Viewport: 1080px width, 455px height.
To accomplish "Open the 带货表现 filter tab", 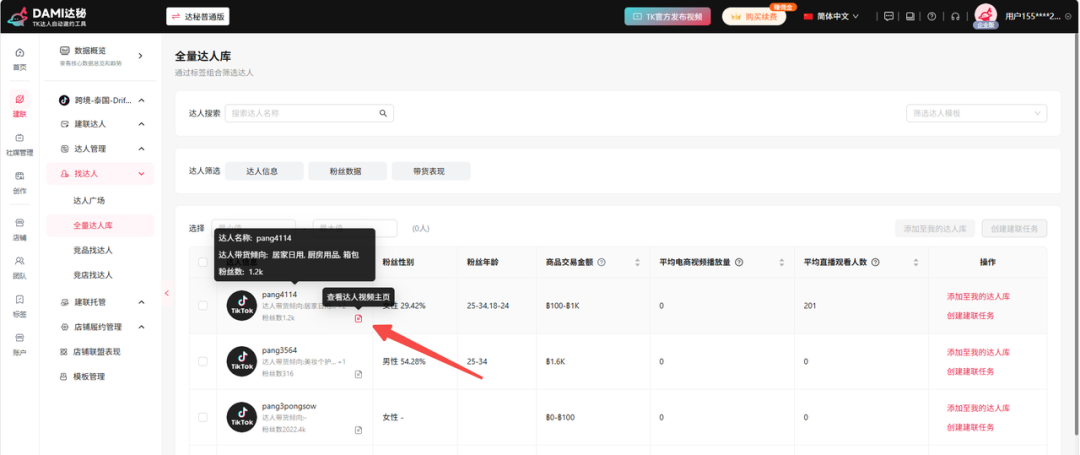I will (x=430, y=171).
